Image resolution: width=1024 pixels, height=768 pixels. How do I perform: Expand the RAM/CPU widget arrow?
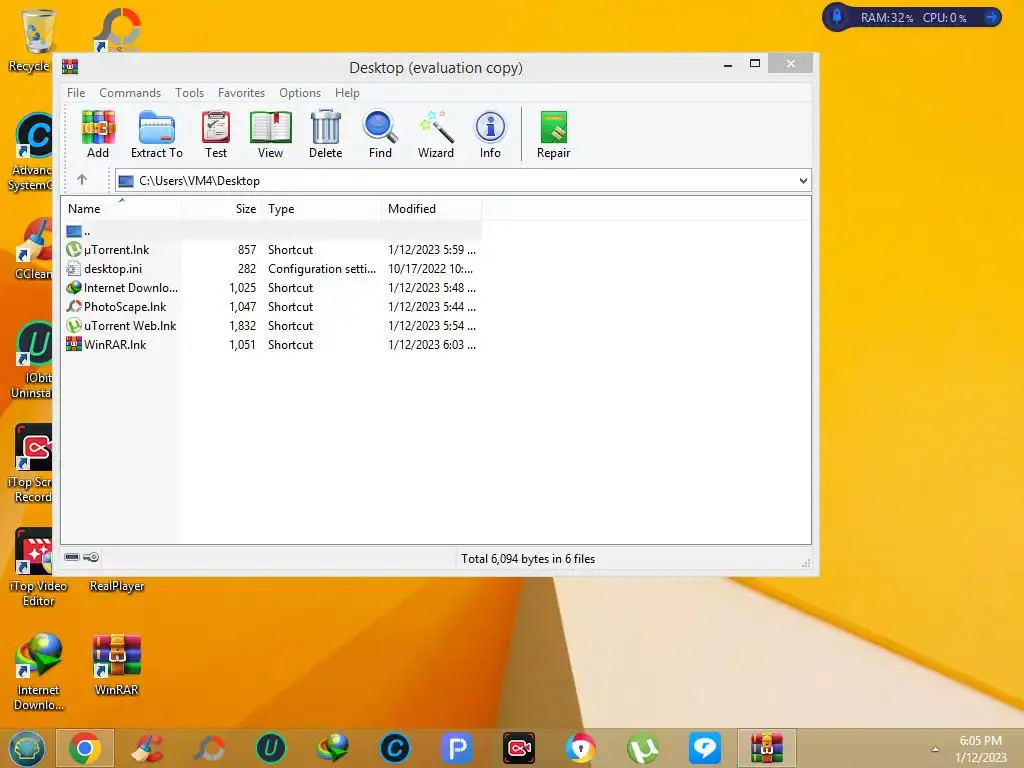991,17
